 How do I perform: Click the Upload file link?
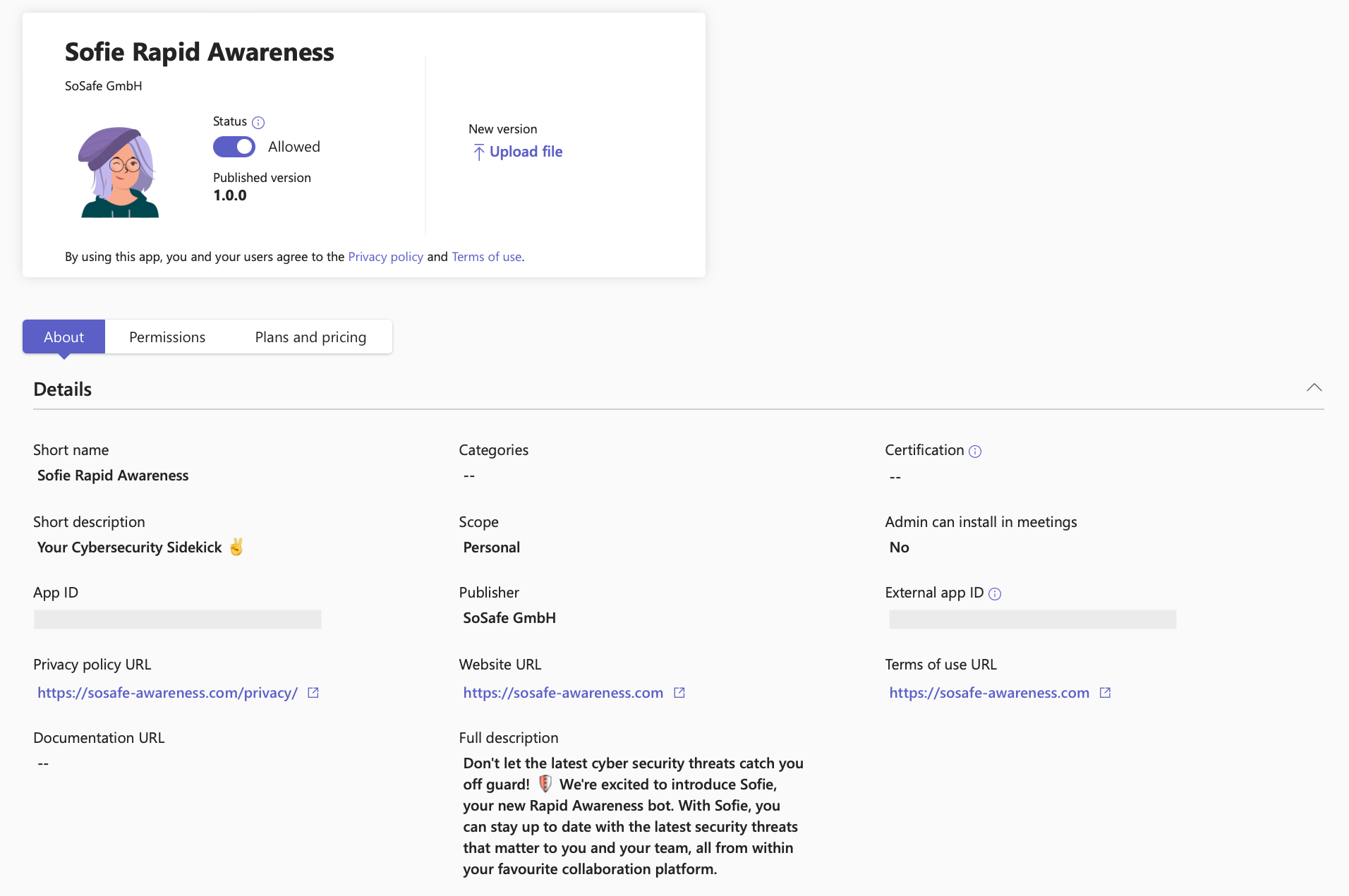coord(526,152)
